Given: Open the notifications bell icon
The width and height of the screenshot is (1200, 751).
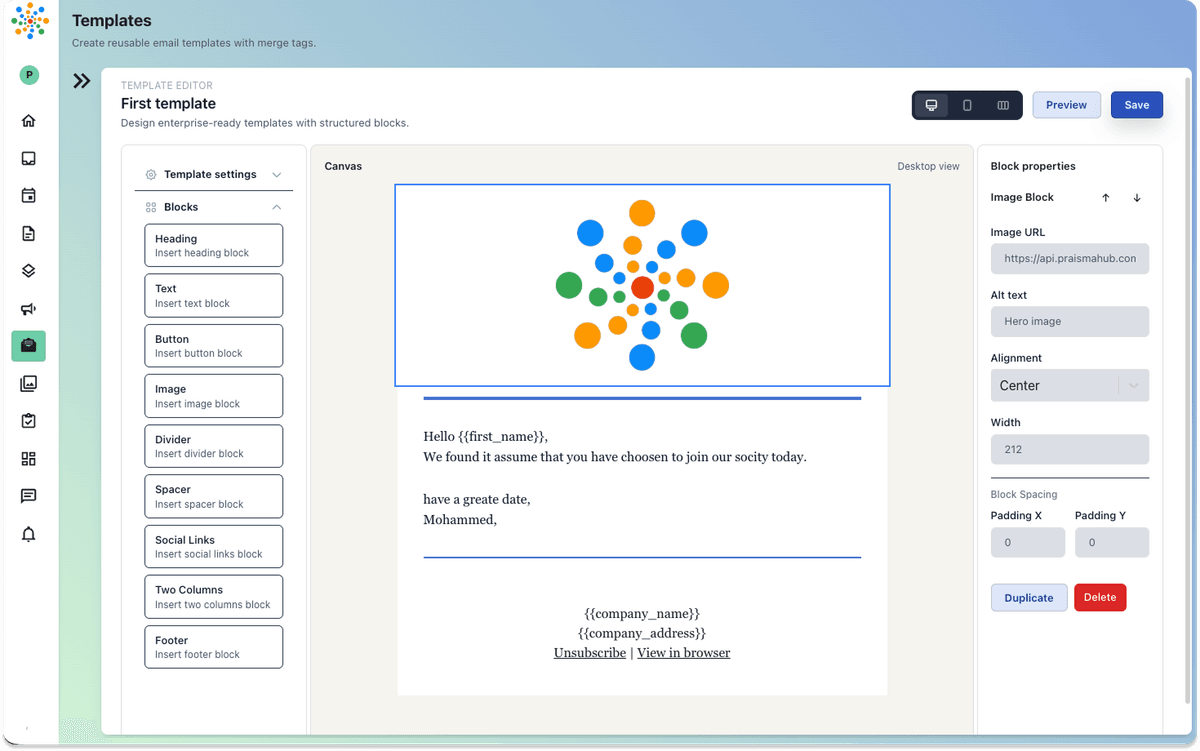Looking at the screenshot, I should pos(28,534).
